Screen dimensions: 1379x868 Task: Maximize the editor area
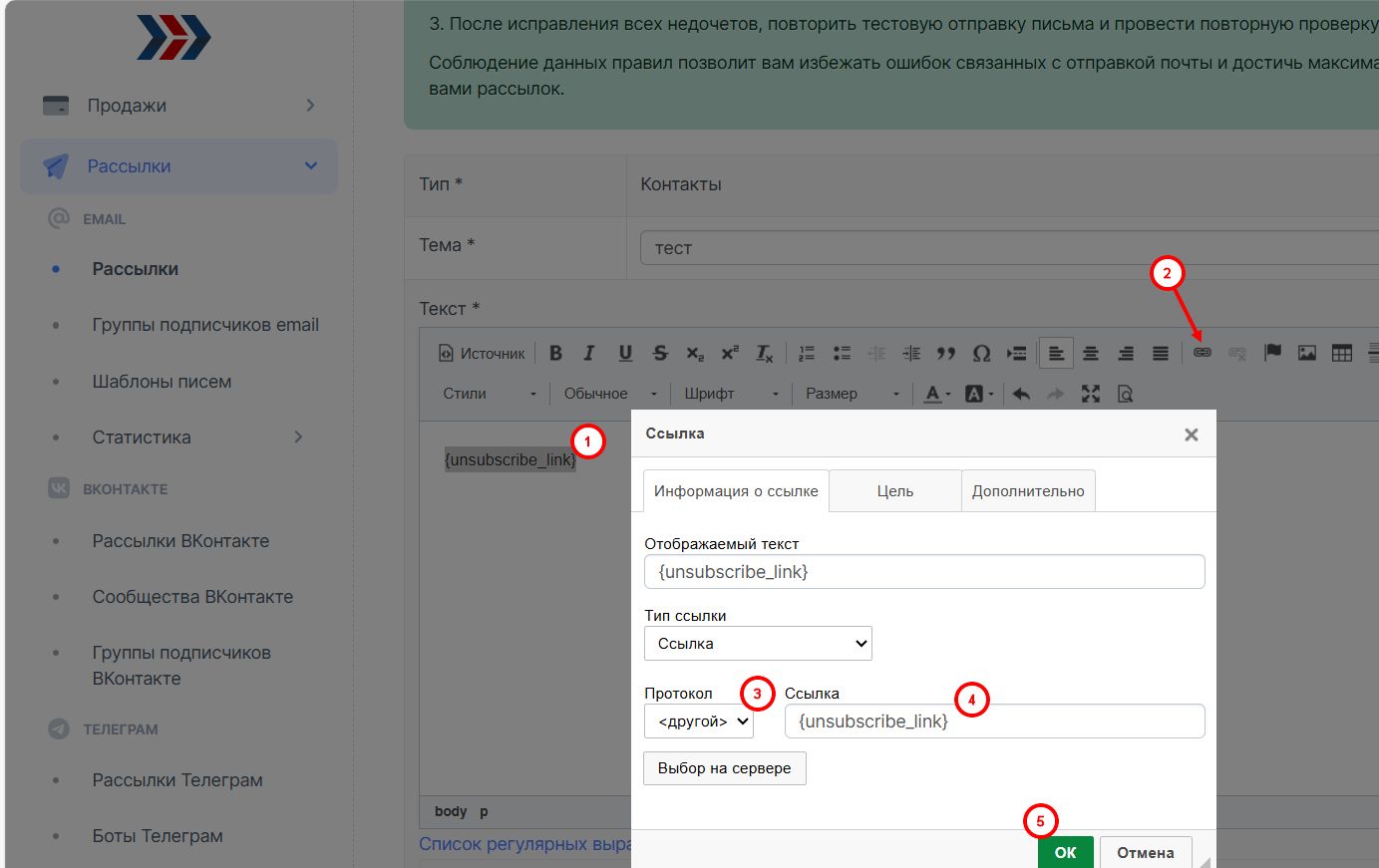1091,394
